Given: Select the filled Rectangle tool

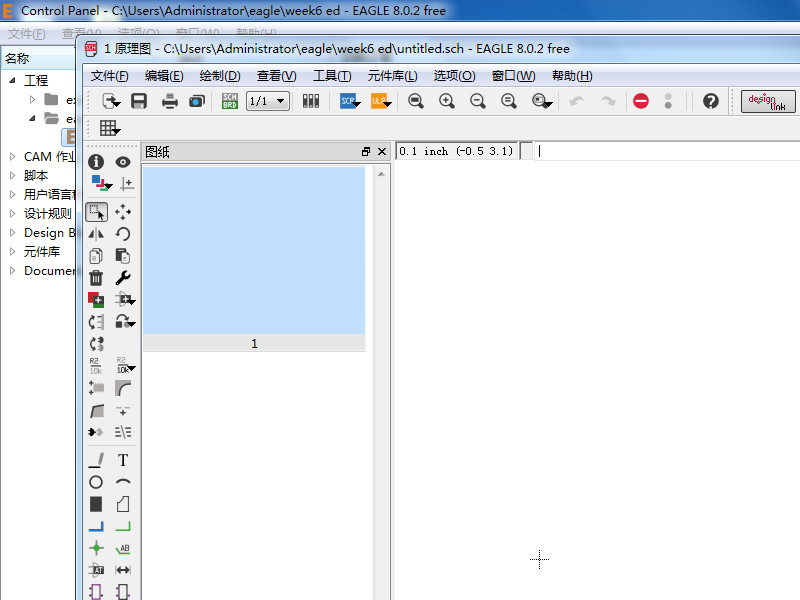Looking at the screenshot, I should 96,505.
